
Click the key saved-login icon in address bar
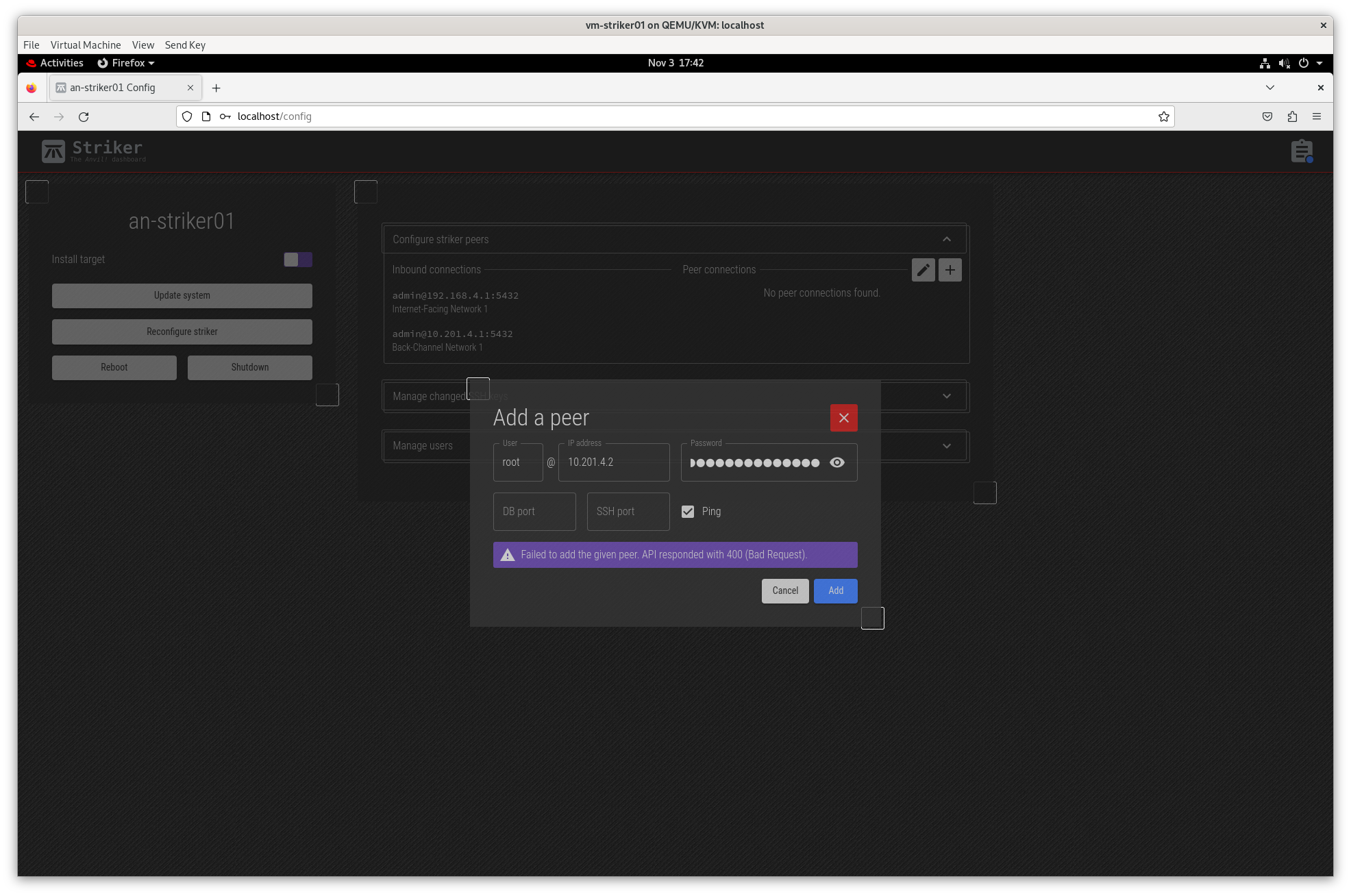pos(225,116)
